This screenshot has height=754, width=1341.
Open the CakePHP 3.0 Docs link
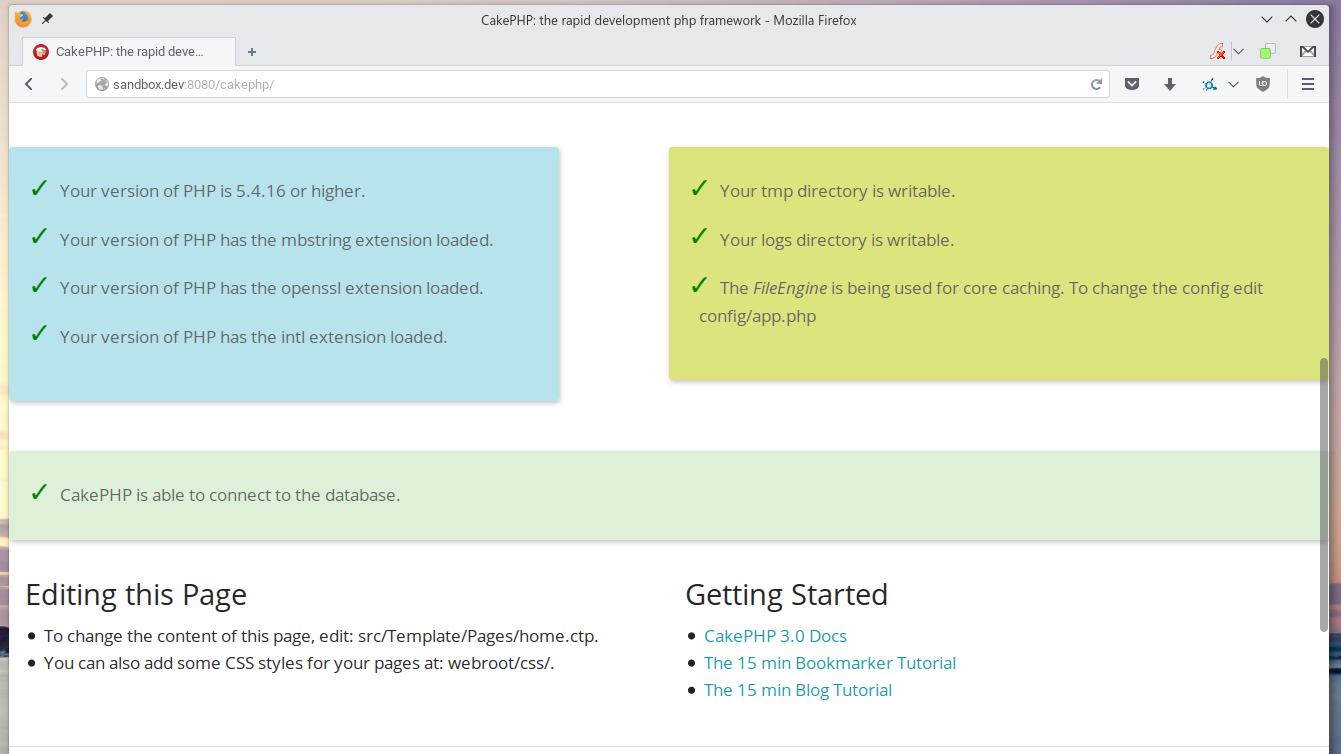(x=775, y=636)
